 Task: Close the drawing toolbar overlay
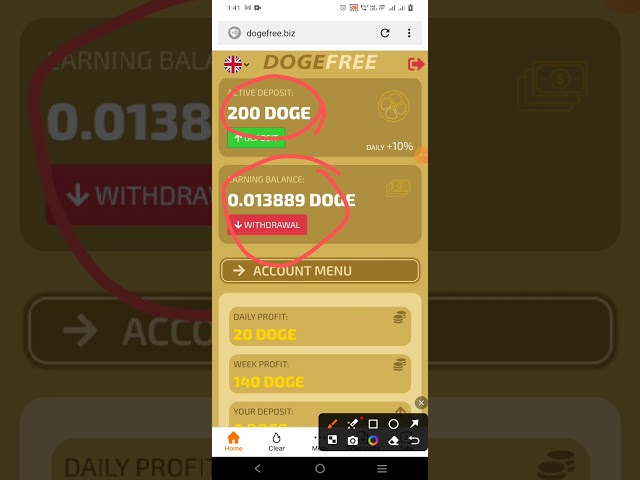[x=421, y=403]
